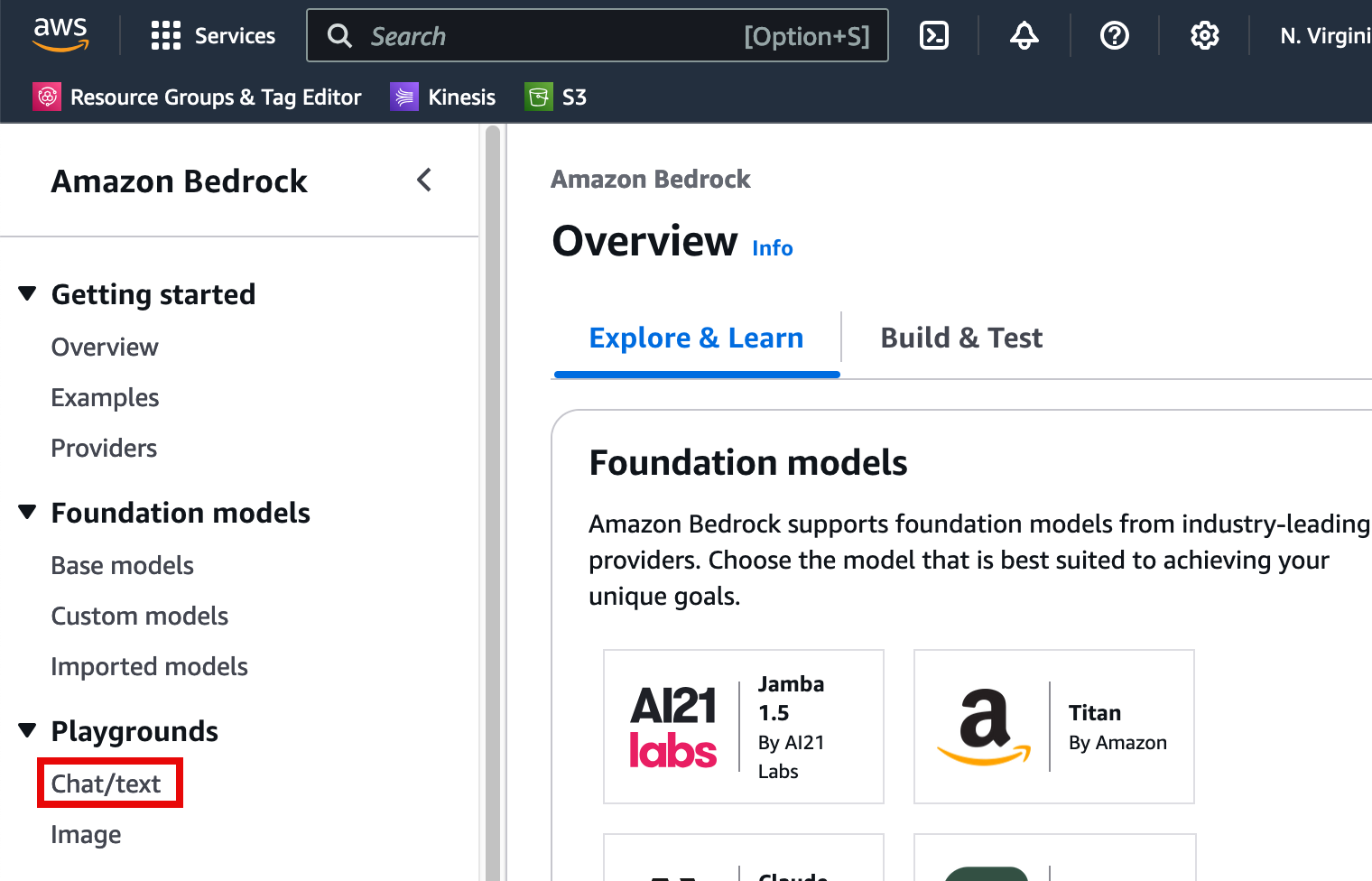Open the Chat/text playground

[x=107, y=784]
